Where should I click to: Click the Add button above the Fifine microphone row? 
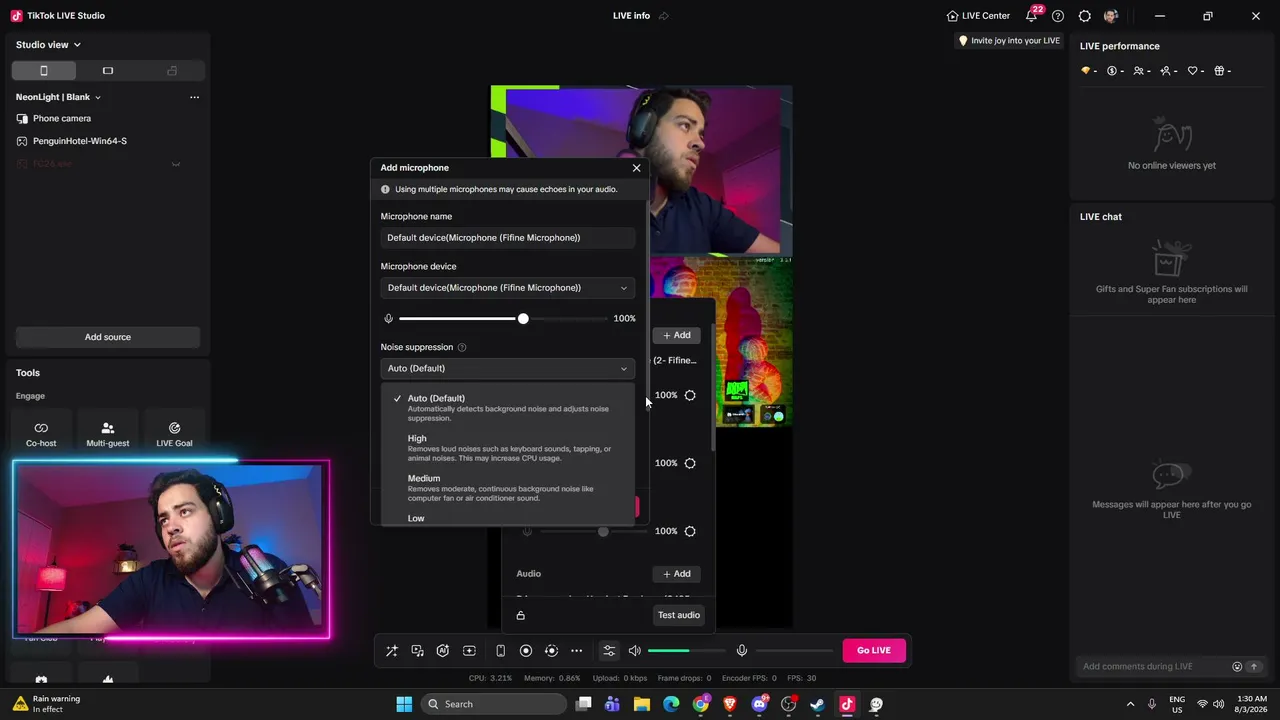click(677, 335)
